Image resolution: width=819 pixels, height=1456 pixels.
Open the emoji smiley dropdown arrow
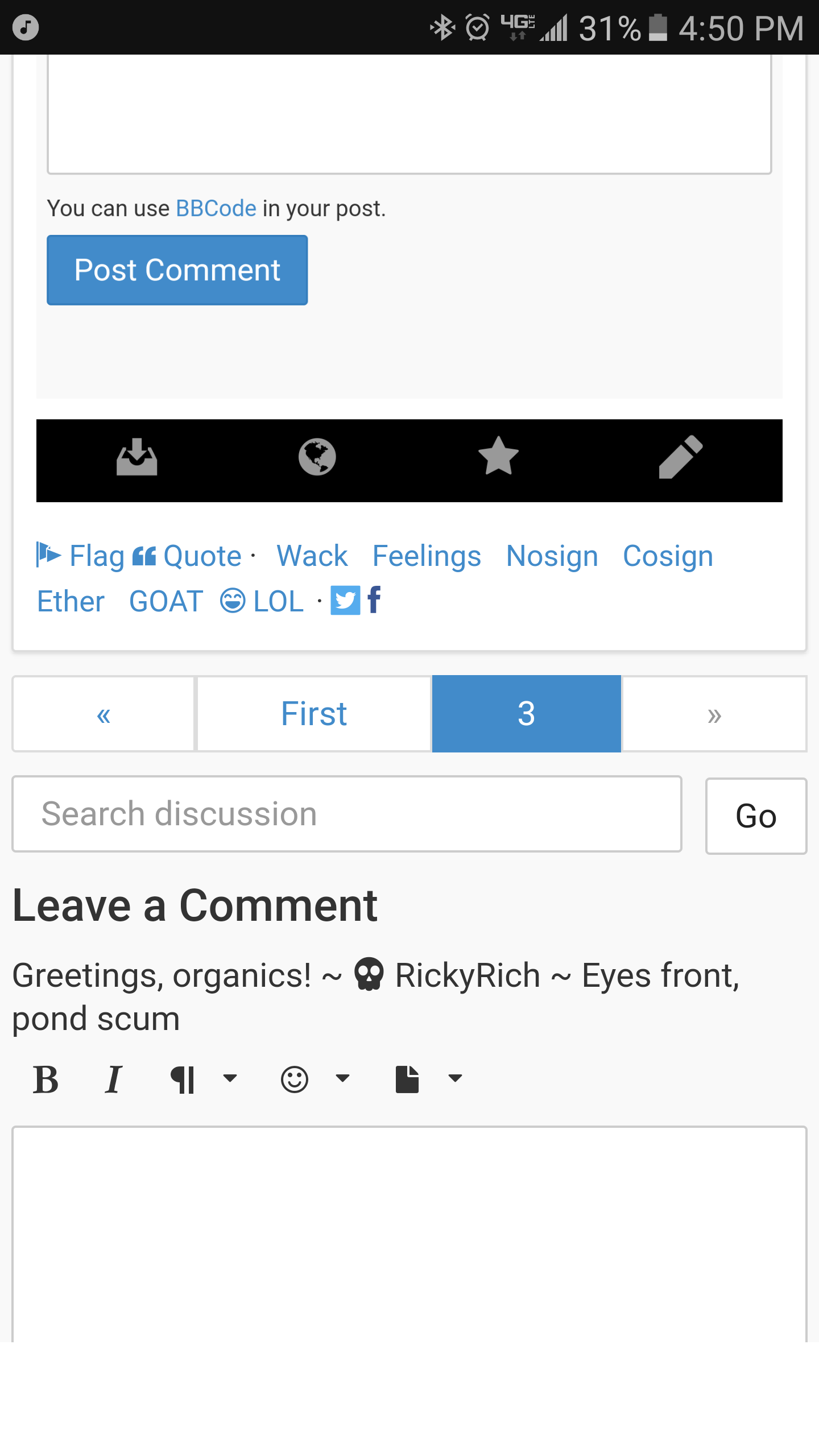click(x=342, y=1078)
